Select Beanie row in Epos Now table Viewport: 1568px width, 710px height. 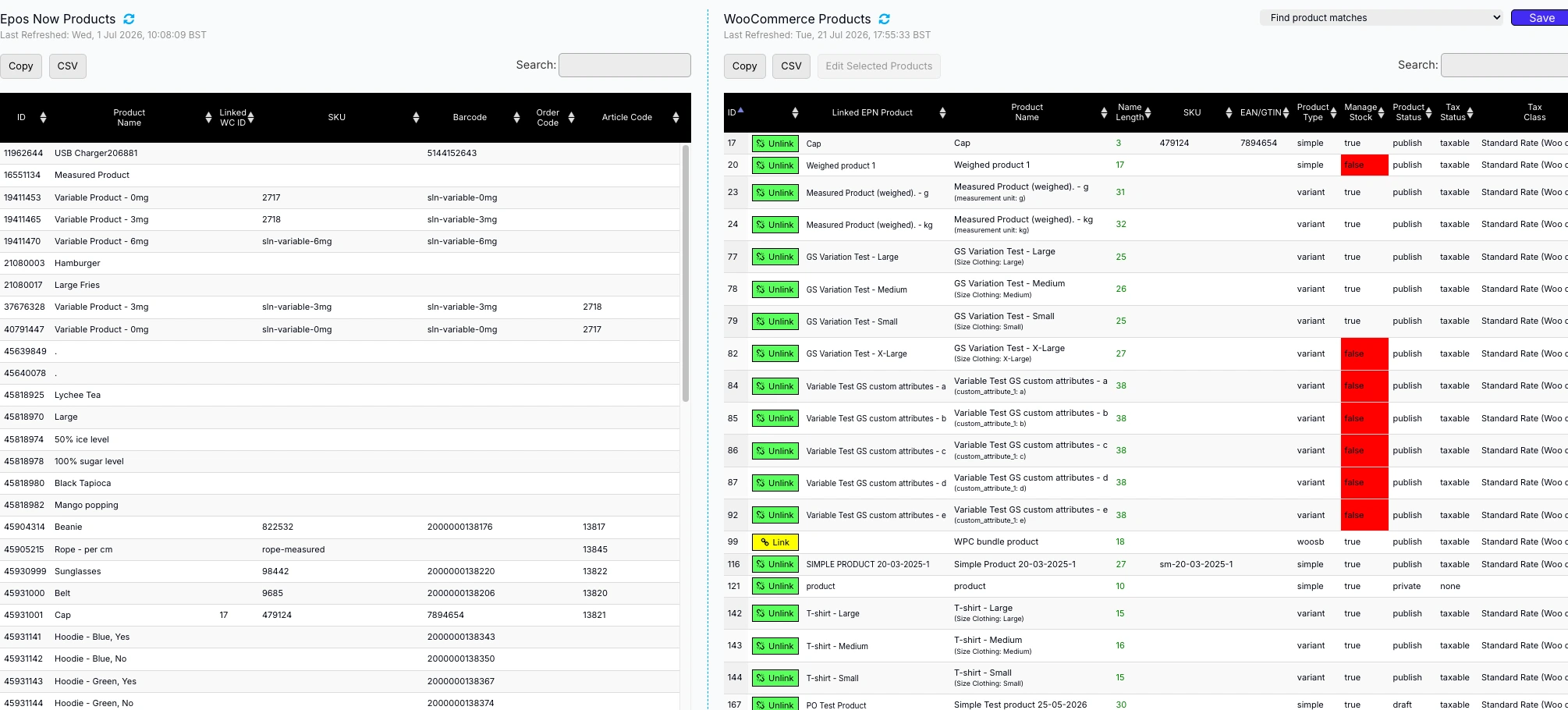(x=340, y=527)
